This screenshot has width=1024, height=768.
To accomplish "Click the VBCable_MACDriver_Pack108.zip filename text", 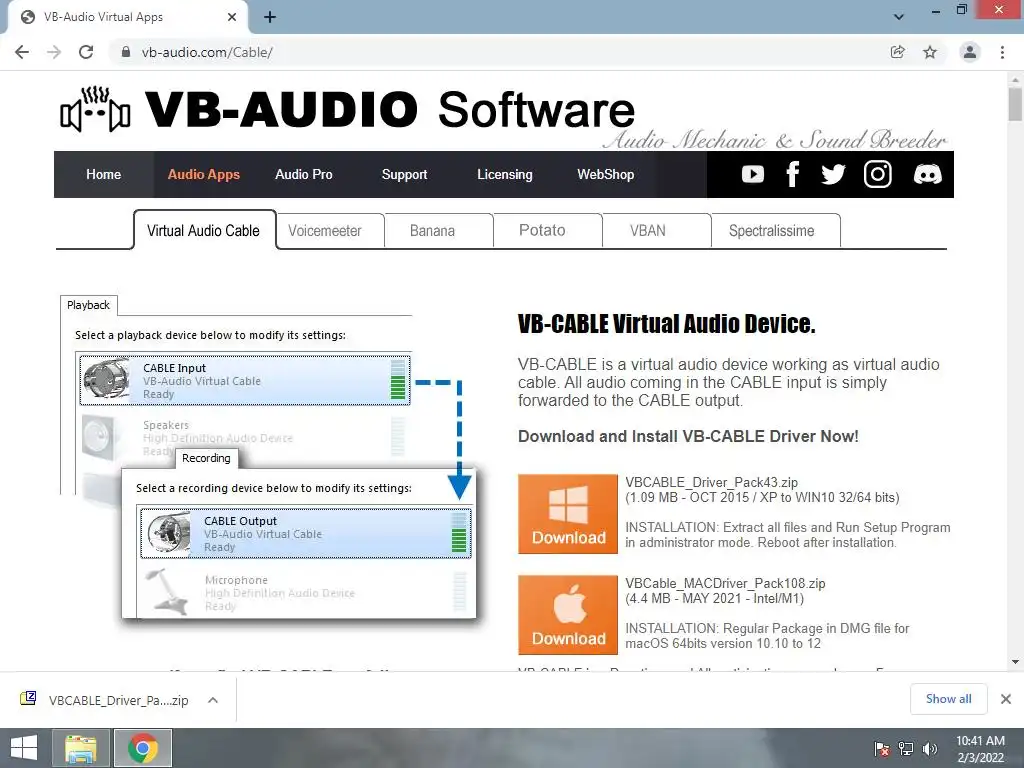I will [x=725, y=583].
